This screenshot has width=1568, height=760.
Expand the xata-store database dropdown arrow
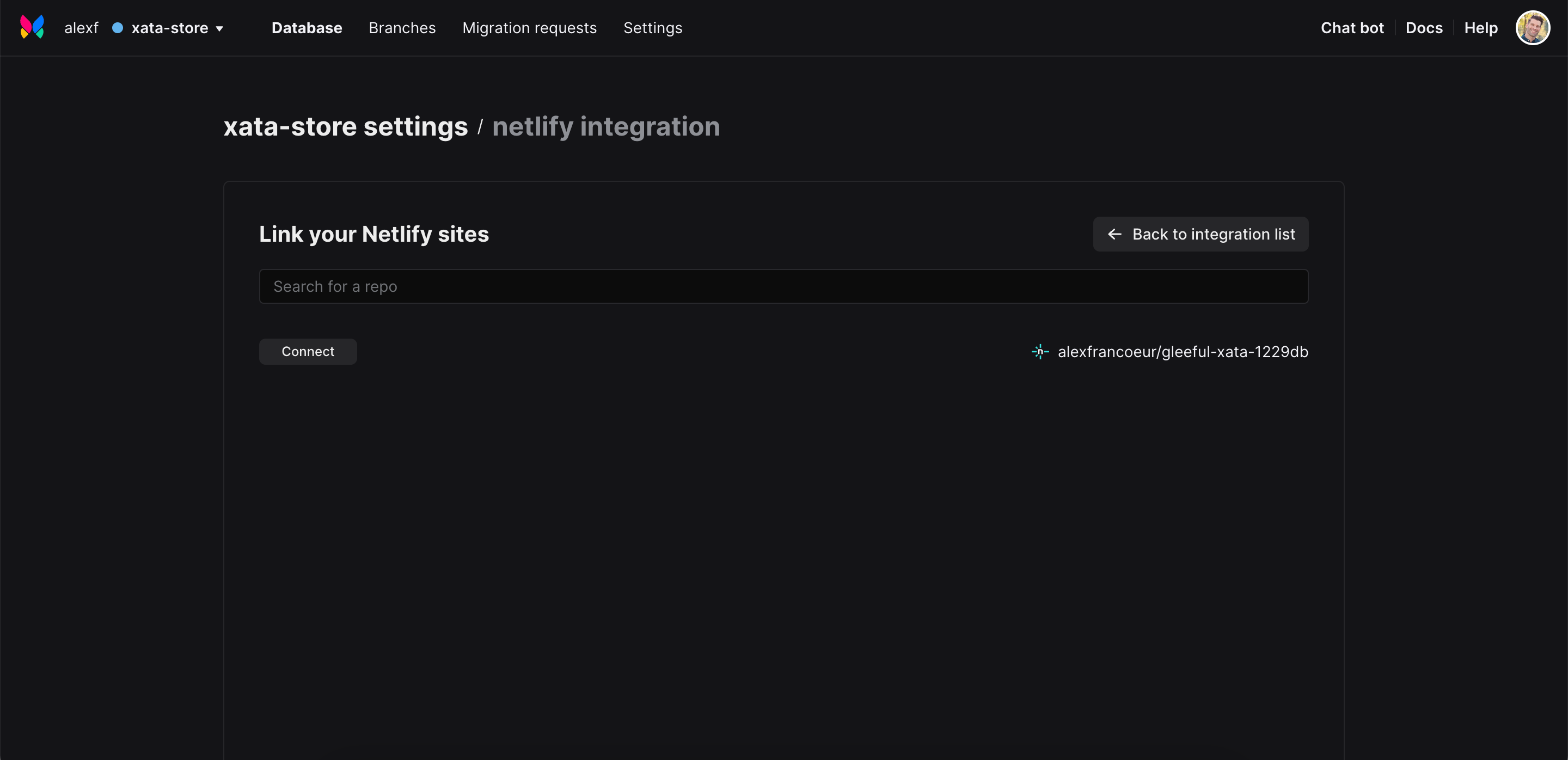coord(220,29)
